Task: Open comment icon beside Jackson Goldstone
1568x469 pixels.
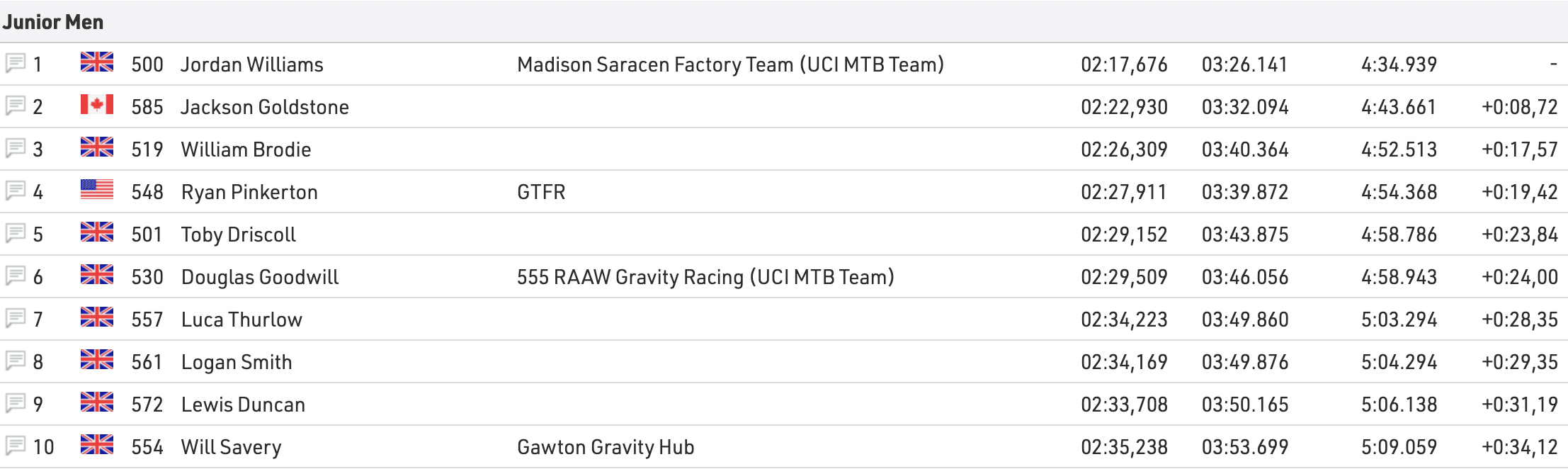Action: 16,106
